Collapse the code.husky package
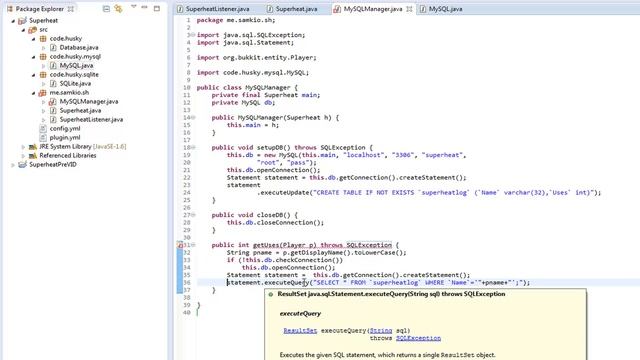 (x=33, y=39)
